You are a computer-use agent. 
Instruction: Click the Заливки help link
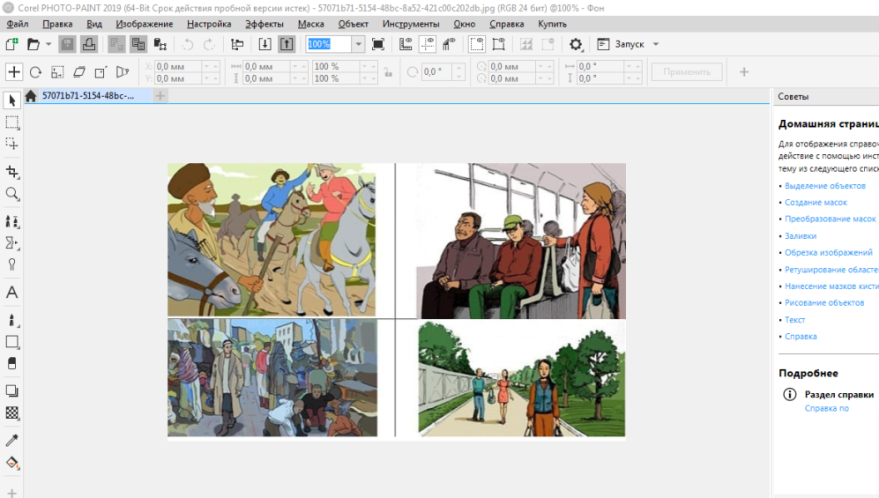coord(799,236)
